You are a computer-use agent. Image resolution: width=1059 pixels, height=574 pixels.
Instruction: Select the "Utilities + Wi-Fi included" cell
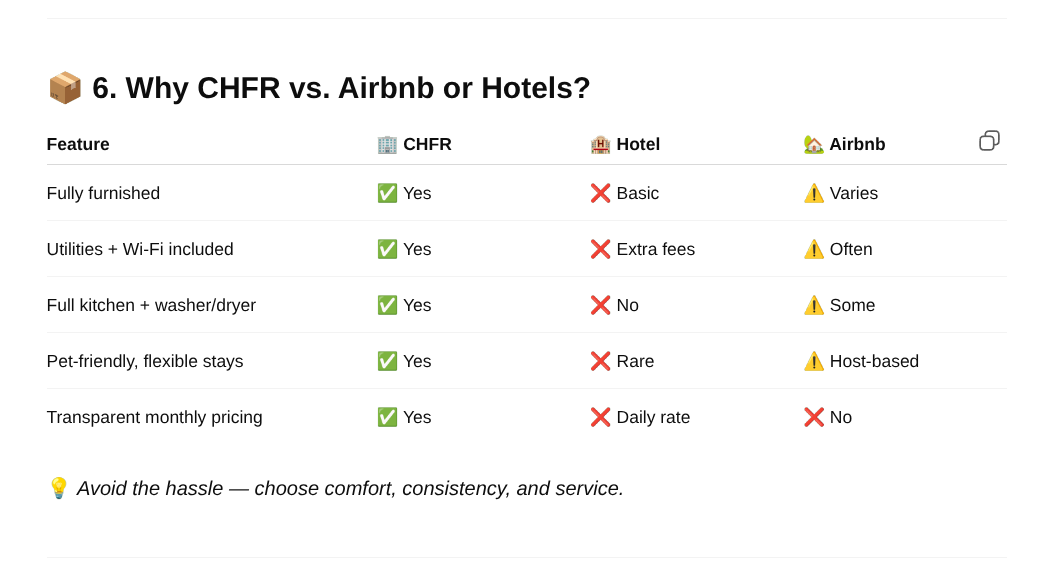pos(140,249)
